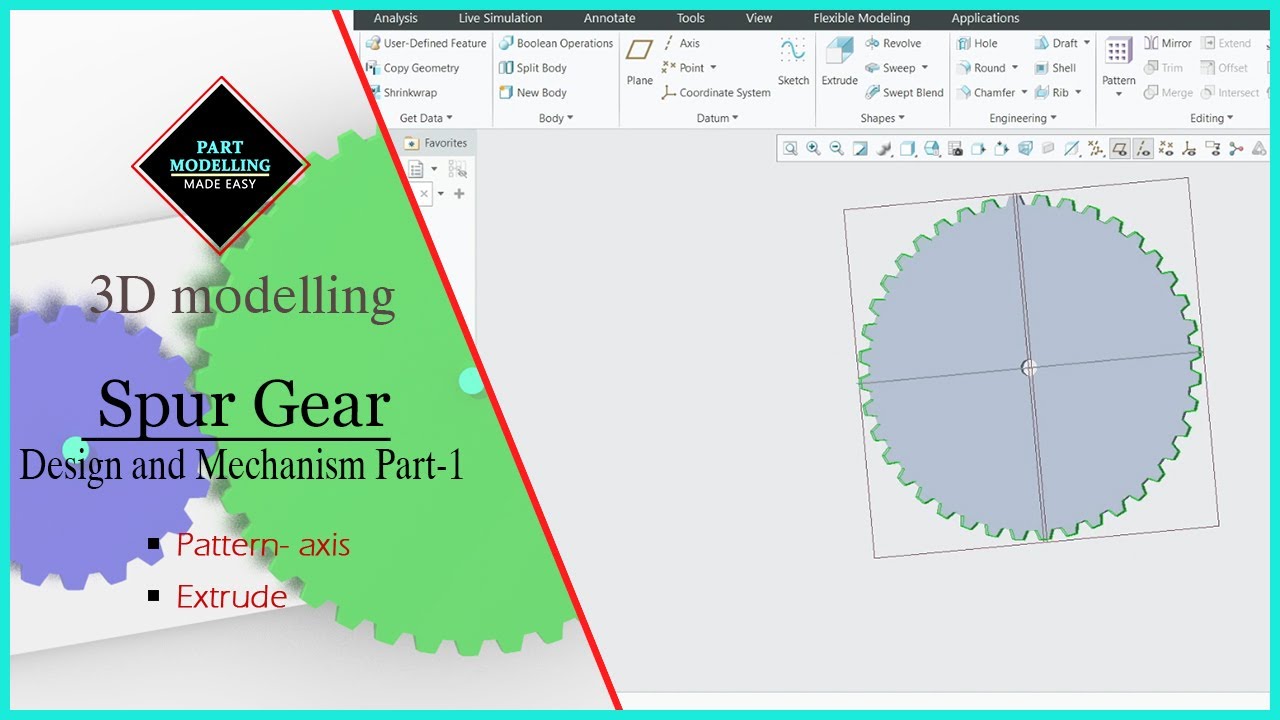Expand the Engineering group menu
Image resolution: width=1280 pixels, height=720 pixels.
[1023, 118]
